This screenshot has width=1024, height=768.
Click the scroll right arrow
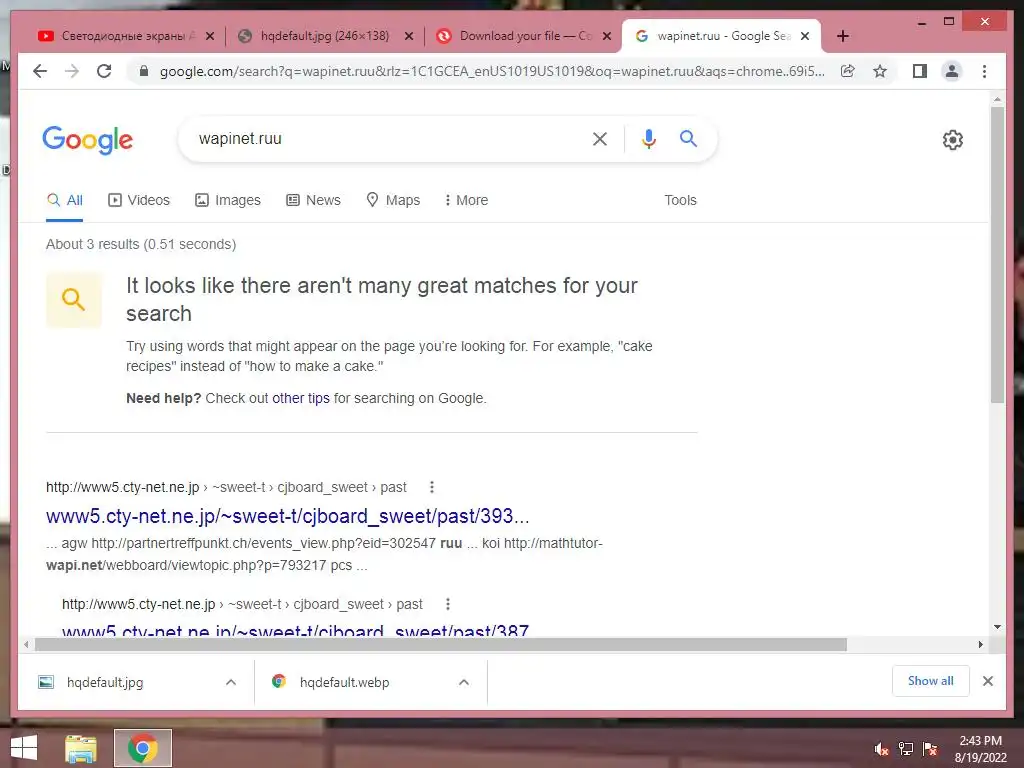pos(980,645)
